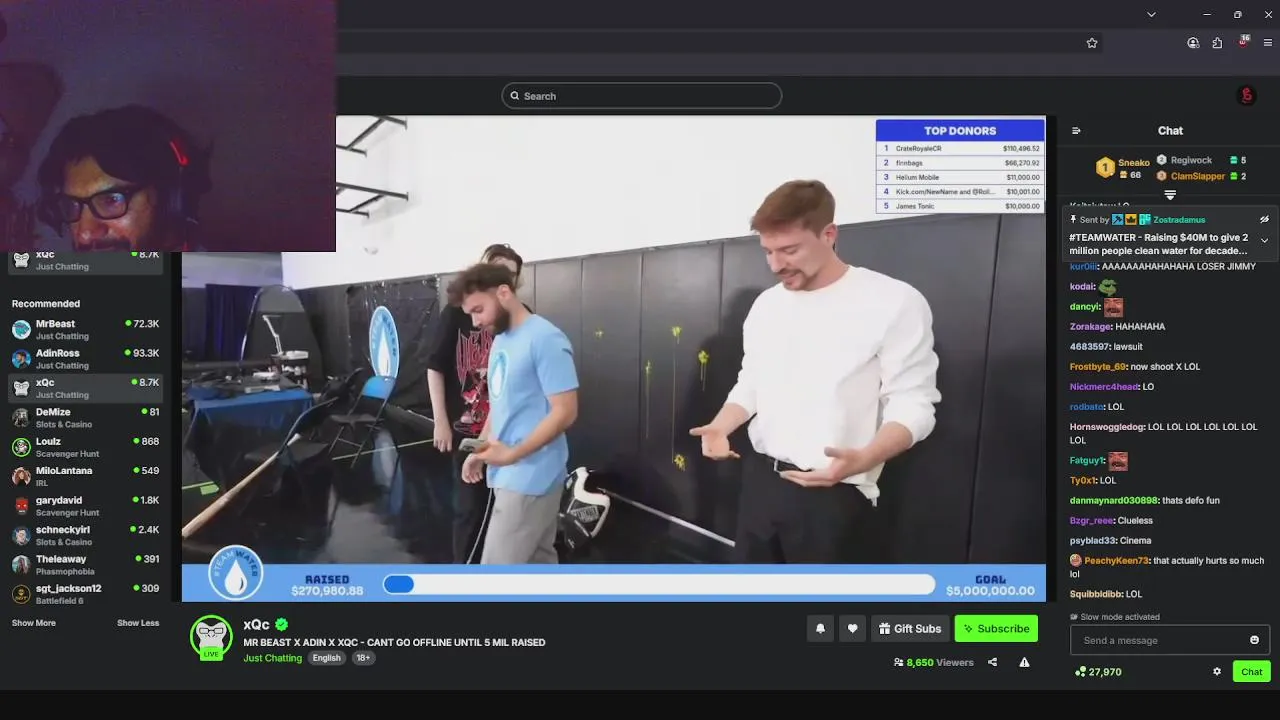The image size is (1280, 720).
Task: Open schneckyirl channel avatar in sidebar
Action: 21,535
